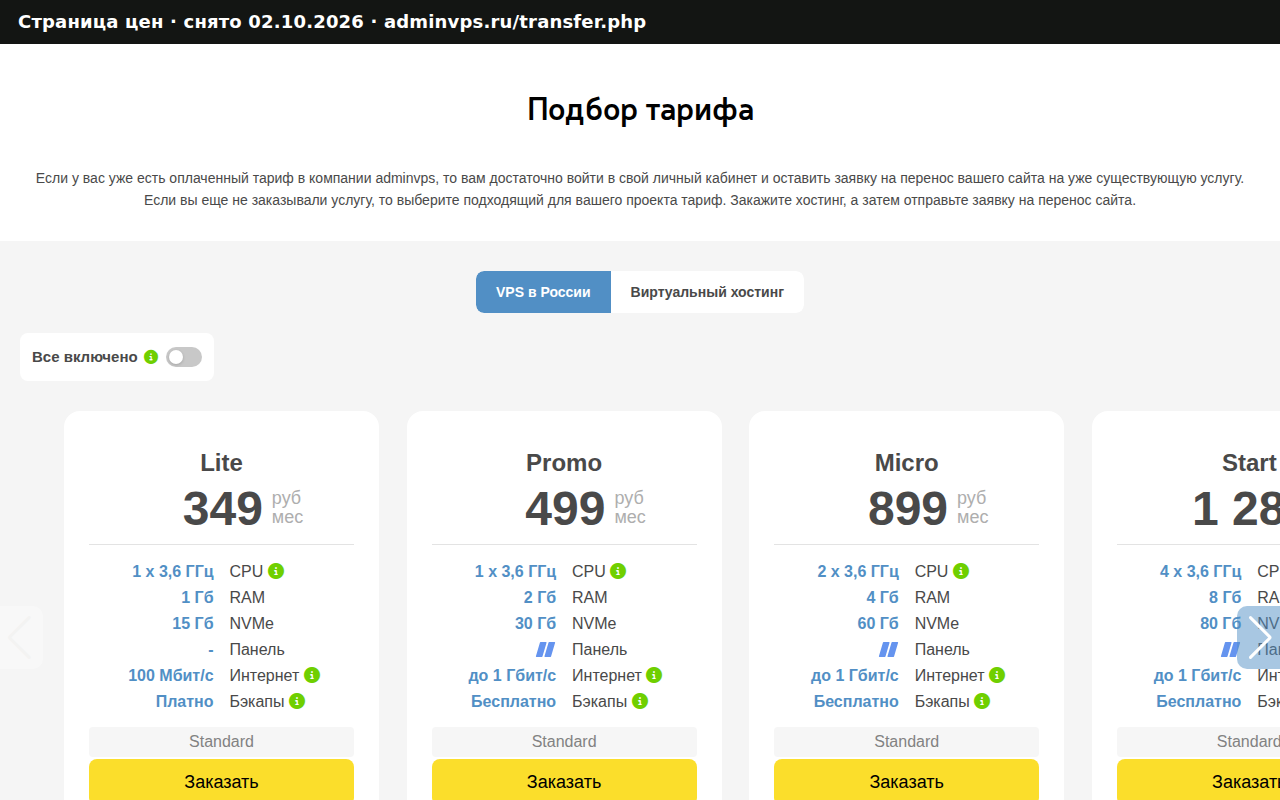Click "2 Гб" RAM value in Promo plan
This screenshot has height=800, width=1280.
(x=539, y=597)
